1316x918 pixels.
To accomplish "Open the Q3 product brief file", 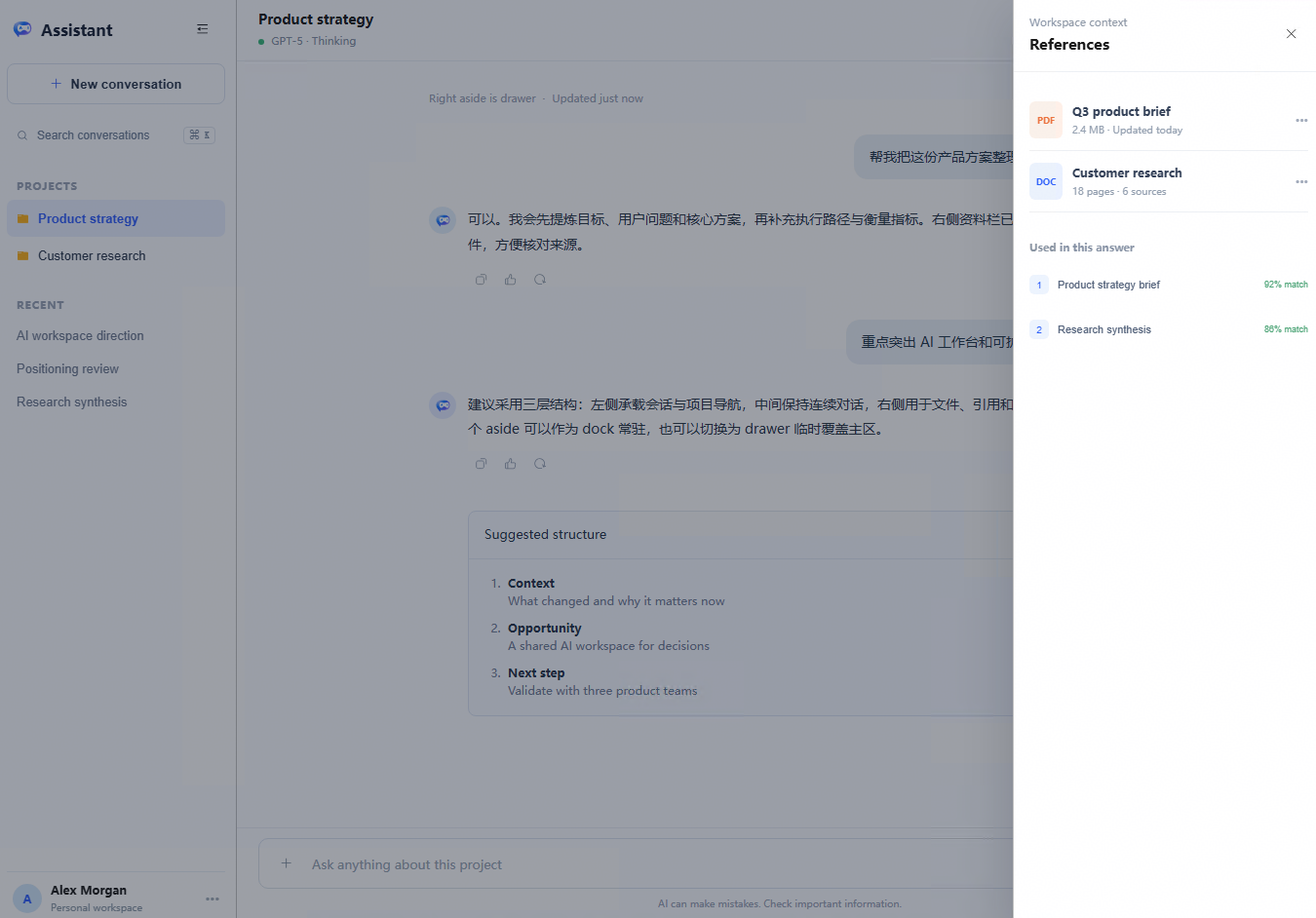I will [x=1169, y=120].
